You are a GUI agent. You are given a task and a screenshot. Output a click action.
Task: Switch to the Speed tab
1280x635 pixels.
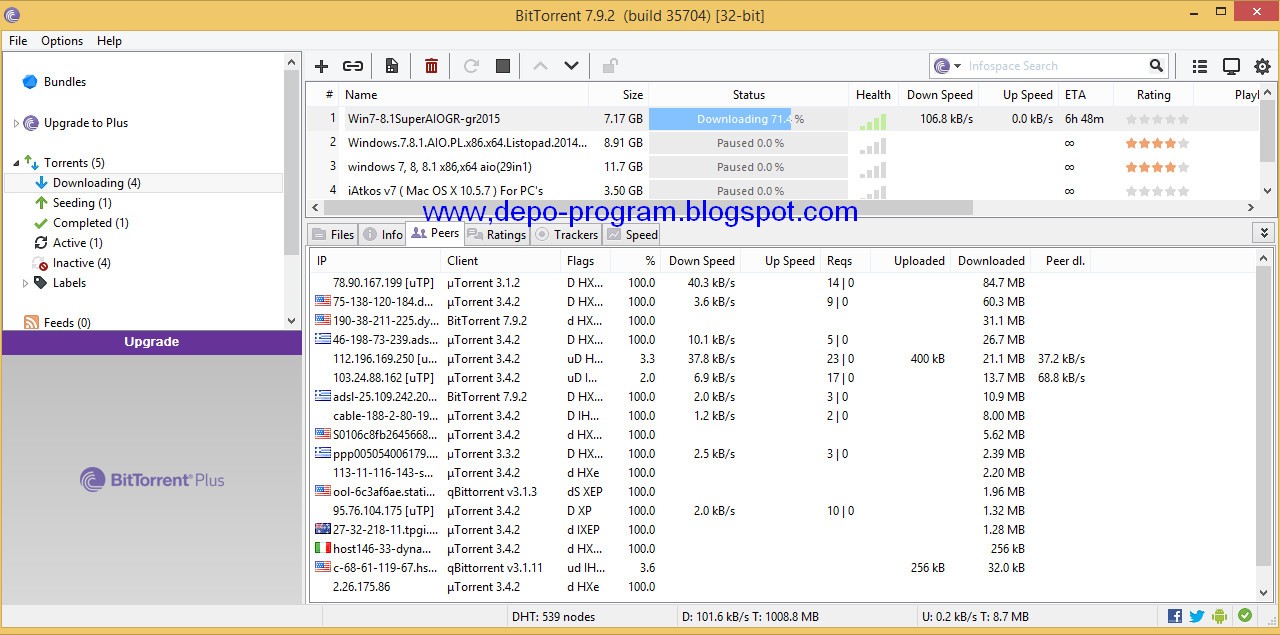632,235
